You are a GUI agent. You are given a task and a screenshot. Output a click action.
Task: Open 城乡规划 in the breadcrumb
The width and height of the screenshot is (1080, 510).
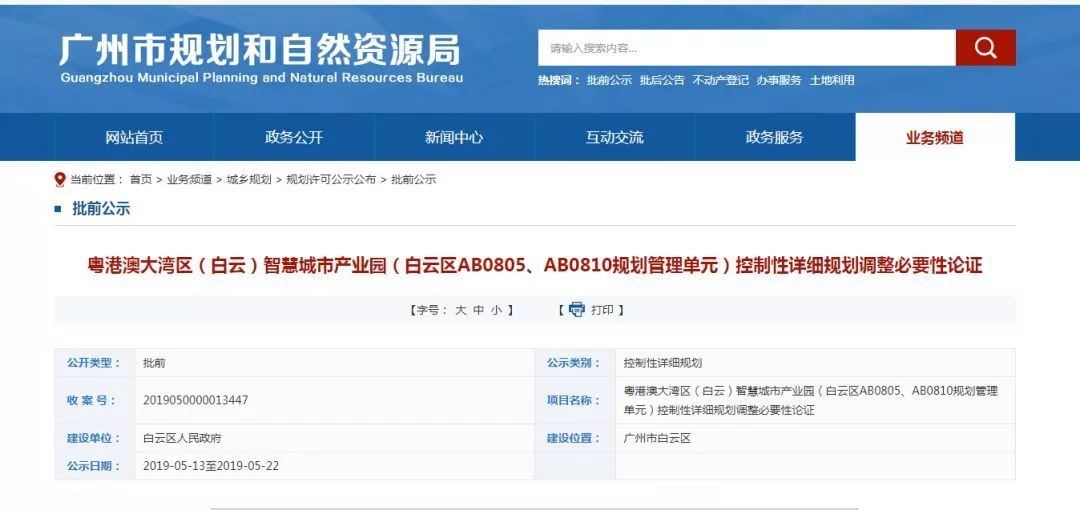(248, 180)
